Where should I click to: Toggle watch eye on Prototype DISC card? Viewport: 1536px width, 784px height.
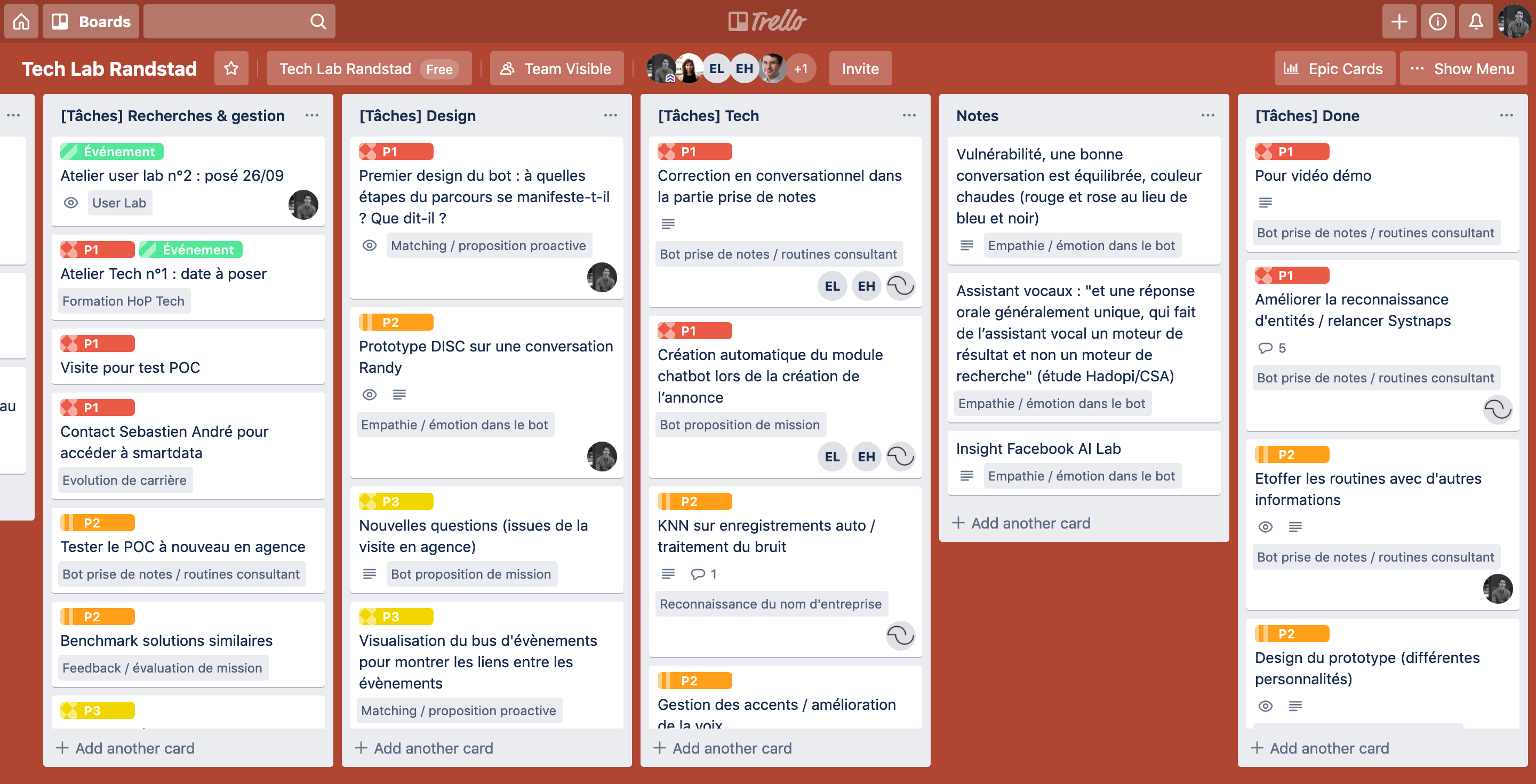pos(370,395)
